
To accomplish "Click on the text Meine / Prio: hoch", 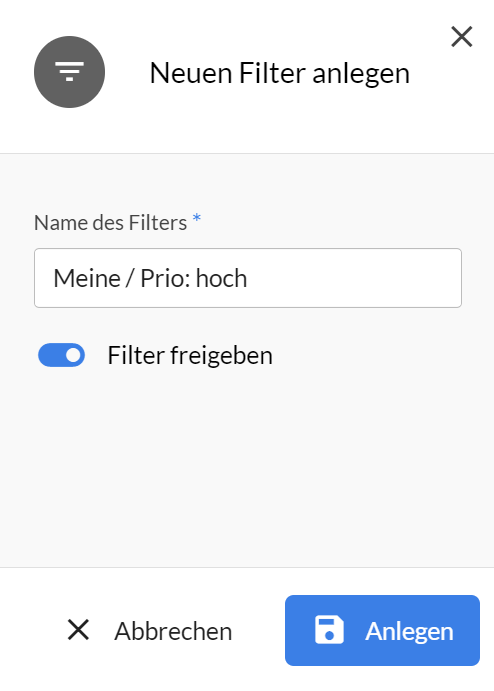I will click(x=150, y=278).
